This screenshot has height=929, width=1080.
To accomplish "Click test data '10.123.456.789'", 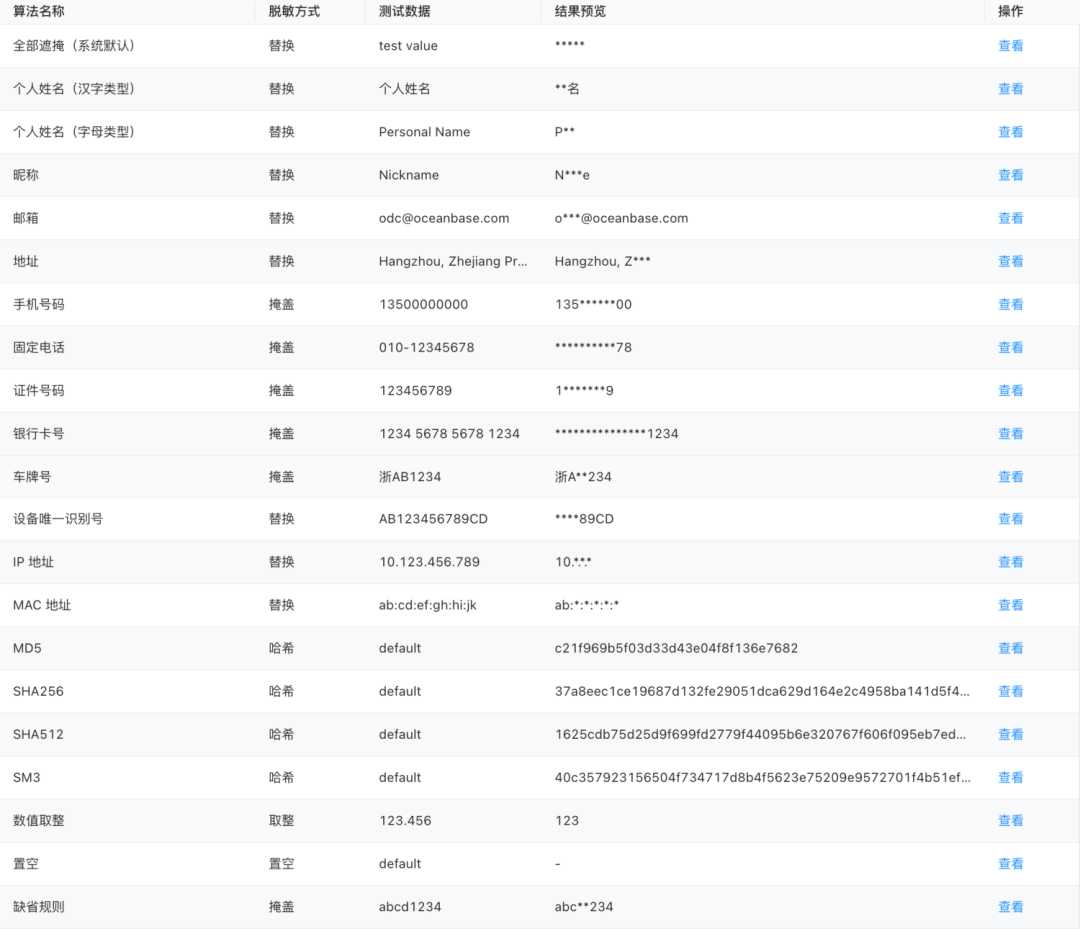I will click(x=429, y=562).
